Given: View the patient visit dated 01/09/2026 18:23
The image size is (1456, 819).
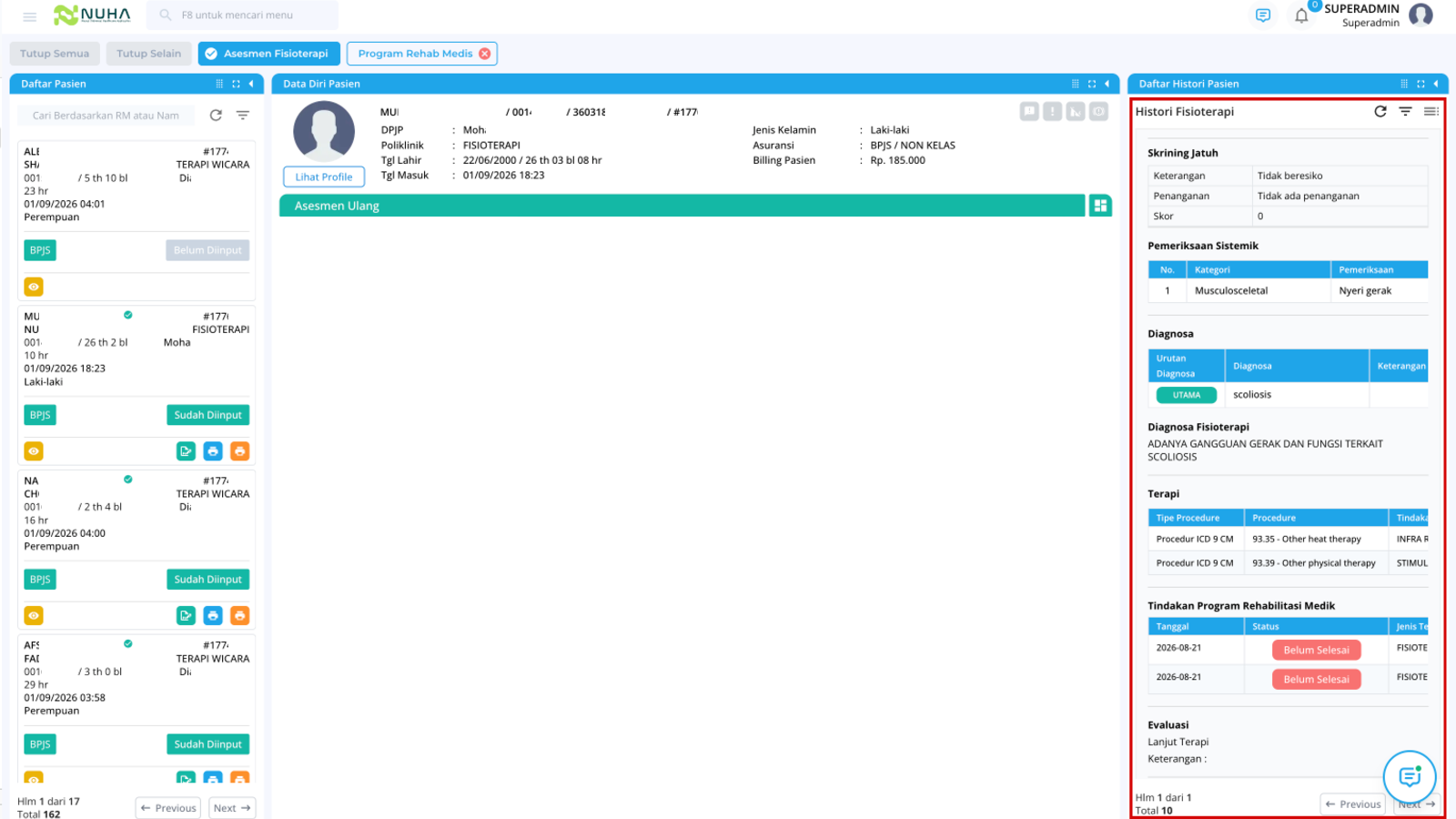Looking at the screenshot, I should 34,451.
